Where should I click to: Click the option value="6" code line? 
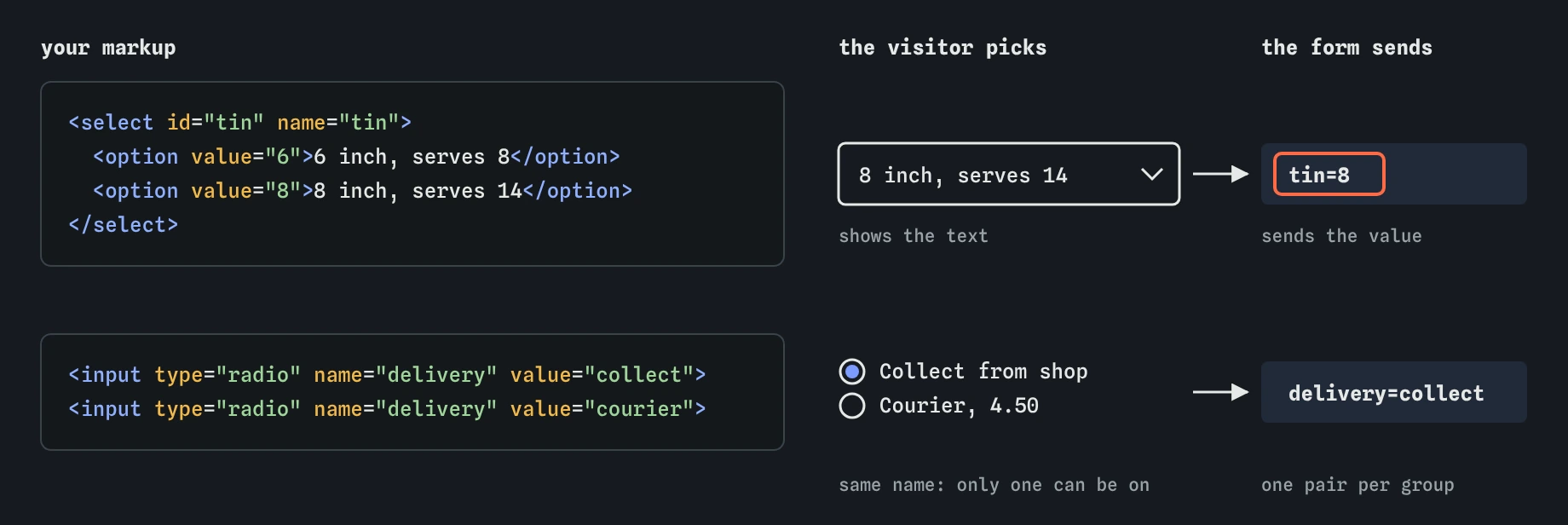(x=356, y=157)
